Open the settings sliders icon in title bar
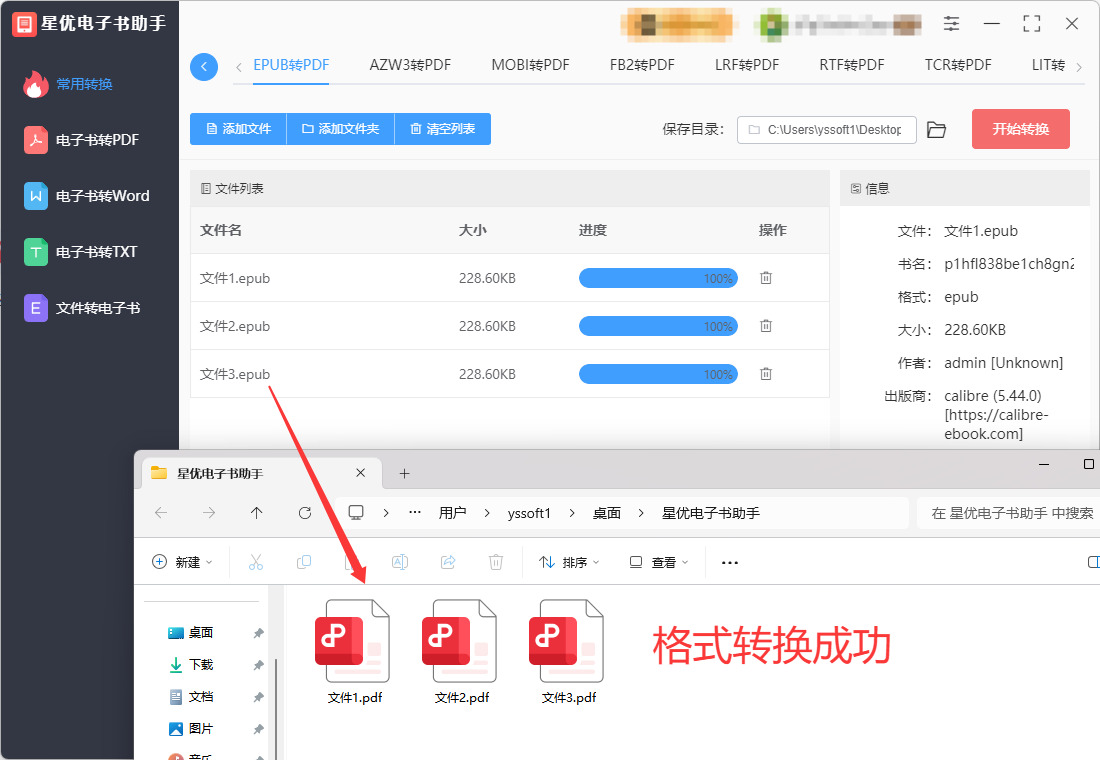The height and width of the screenshot is (760, 1100). click(951, 24)
